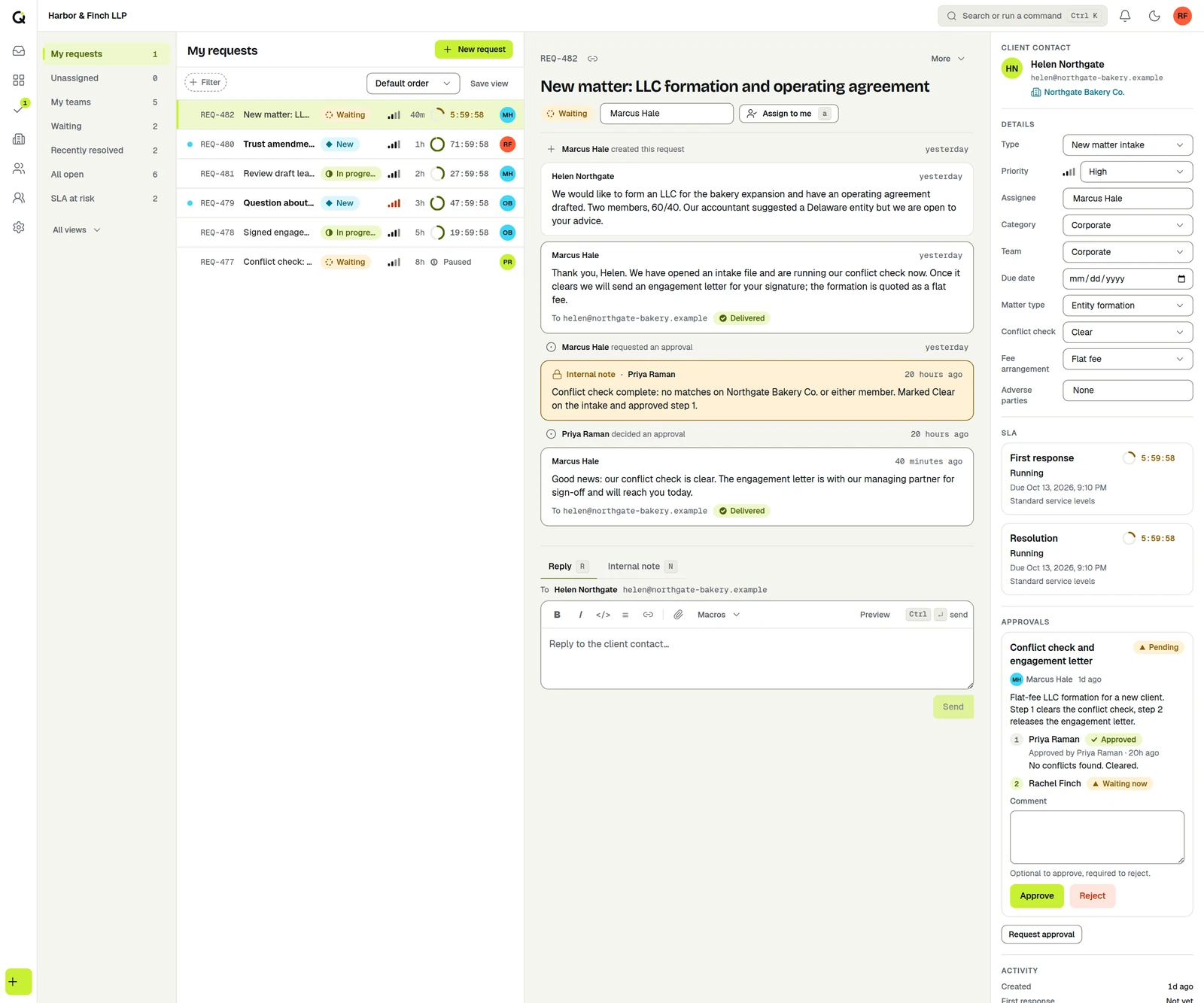Click the approval Comment text area
1204x1003 pixels.
pos(1097,837)
